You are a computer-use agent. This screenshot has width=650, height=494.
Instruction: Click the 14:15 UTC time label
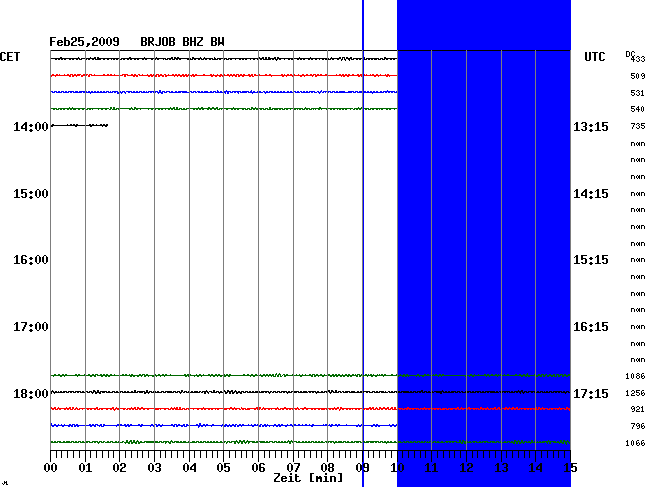591,194
